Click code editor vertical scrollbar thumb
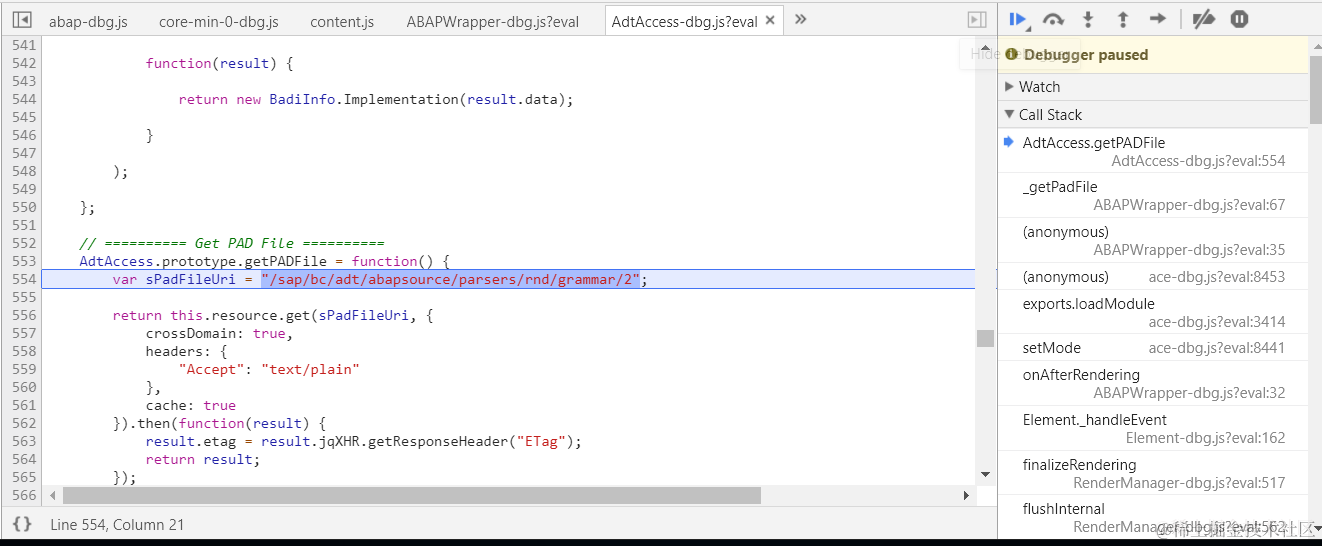 tap(986, 338)
